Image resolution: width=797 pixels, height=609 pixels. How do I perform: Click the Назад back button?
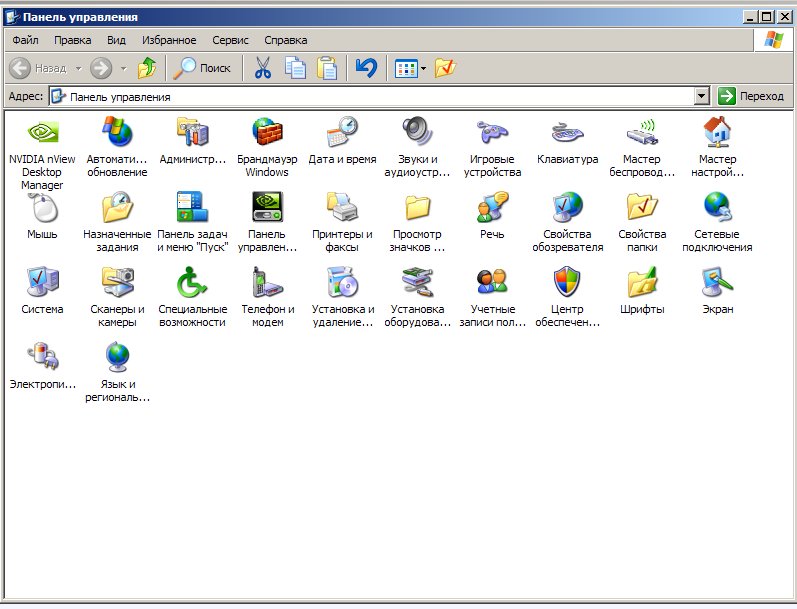39,68
